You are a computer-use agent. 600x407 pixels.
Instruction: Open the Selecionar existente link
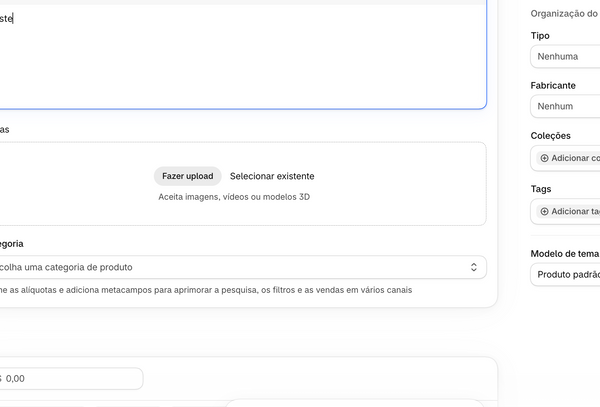(x=272, y=176)
